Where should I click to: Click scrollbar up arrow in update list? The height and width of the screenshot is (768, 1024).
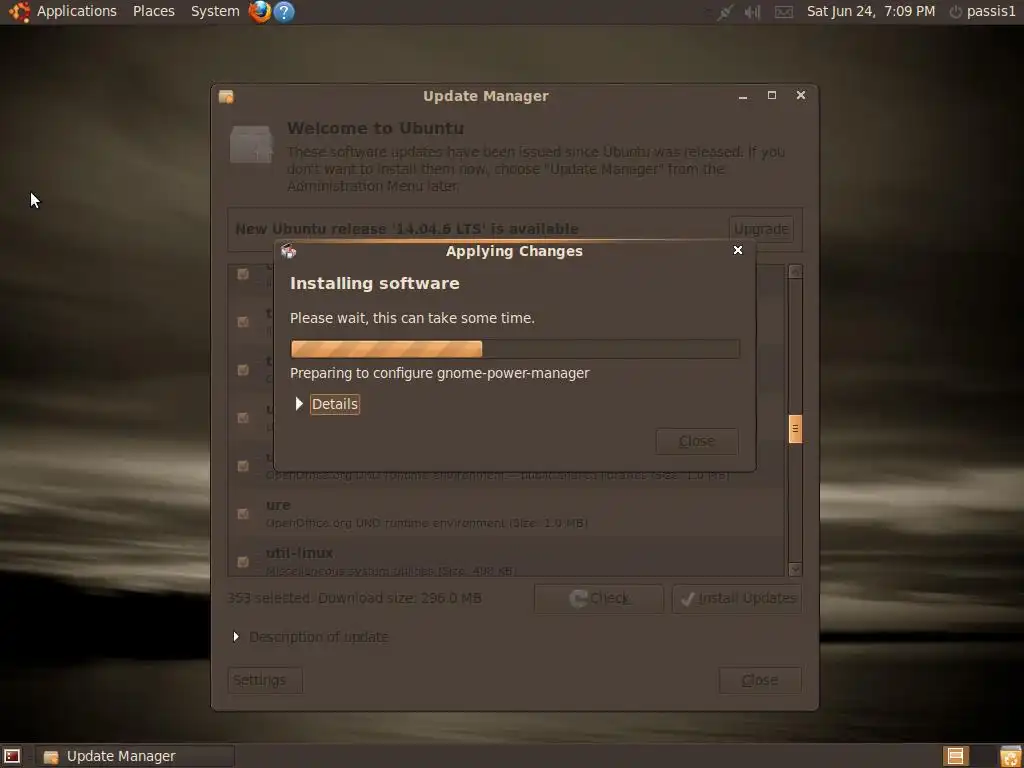(795, 271)
